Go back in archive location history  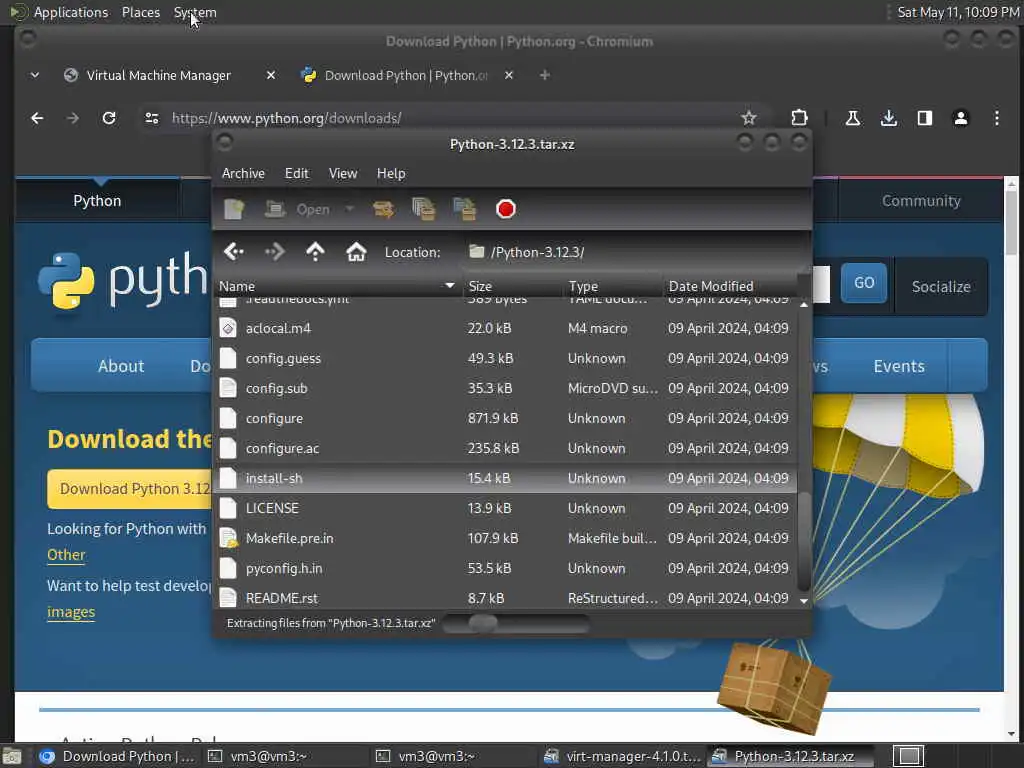pyautogui.click(x=233, y=251)
